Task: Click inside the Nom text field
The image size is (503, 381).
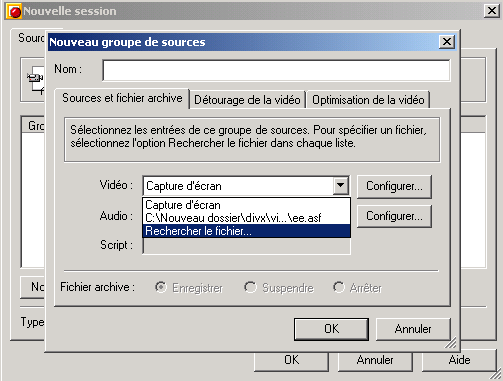Action: [276, 70]
